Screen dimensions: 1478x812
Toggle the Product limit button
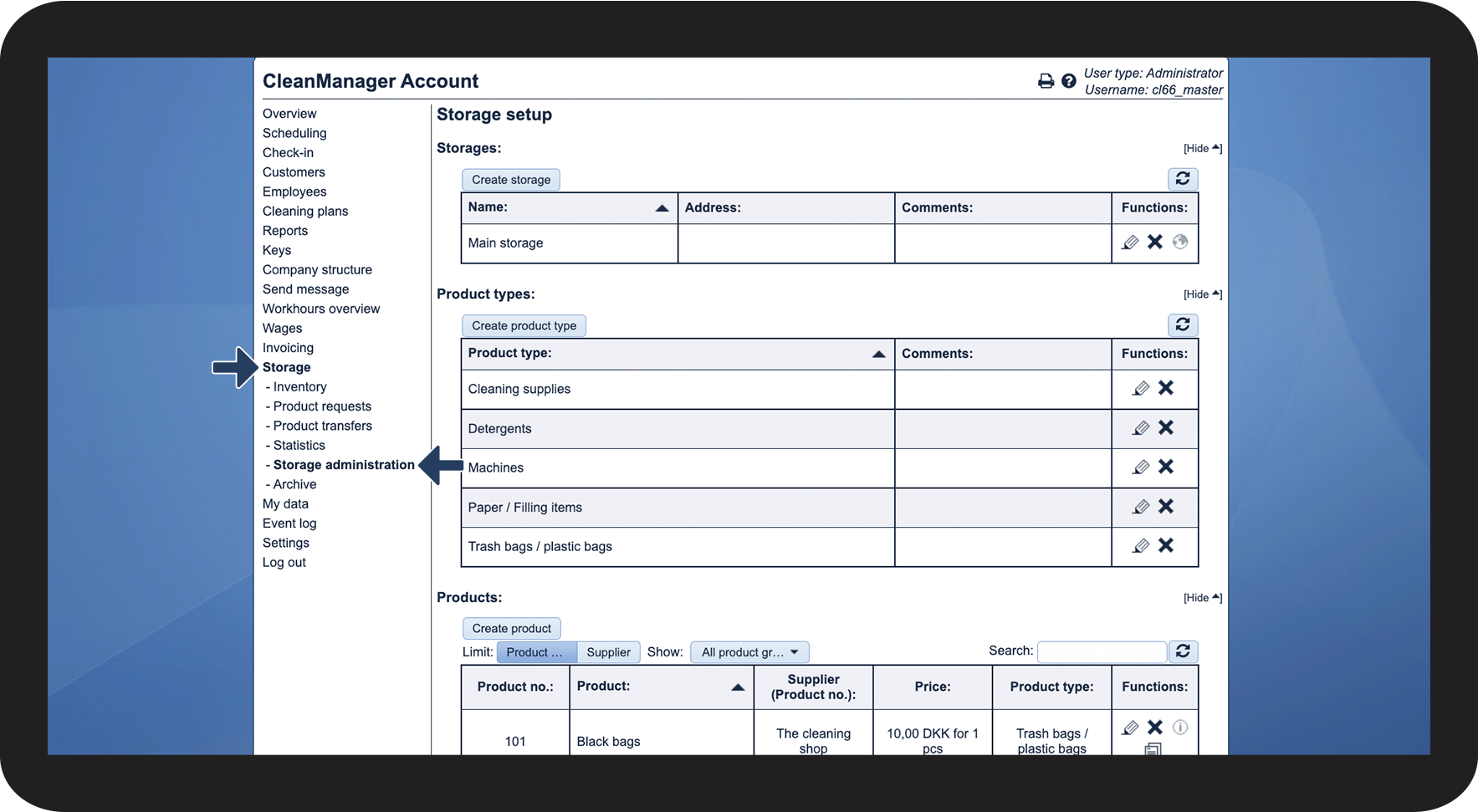click(536, 651)
